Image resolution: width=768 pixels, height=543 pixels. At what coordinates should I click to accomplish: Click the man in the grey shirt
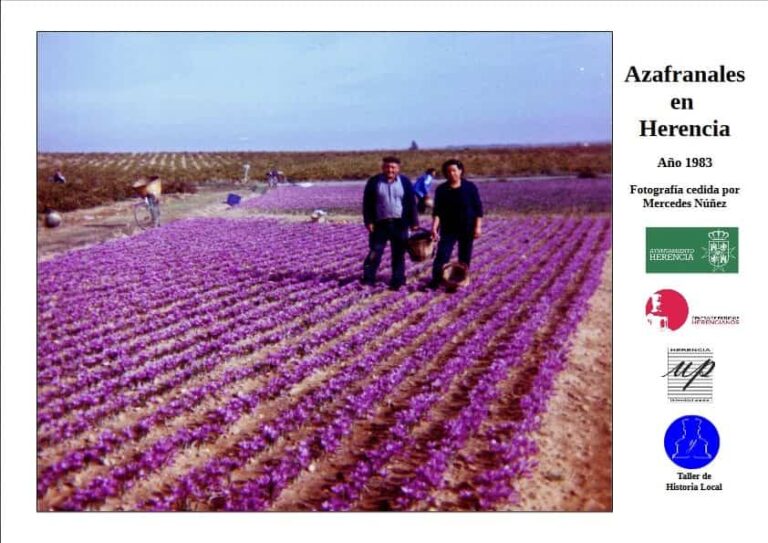point(389,222)
